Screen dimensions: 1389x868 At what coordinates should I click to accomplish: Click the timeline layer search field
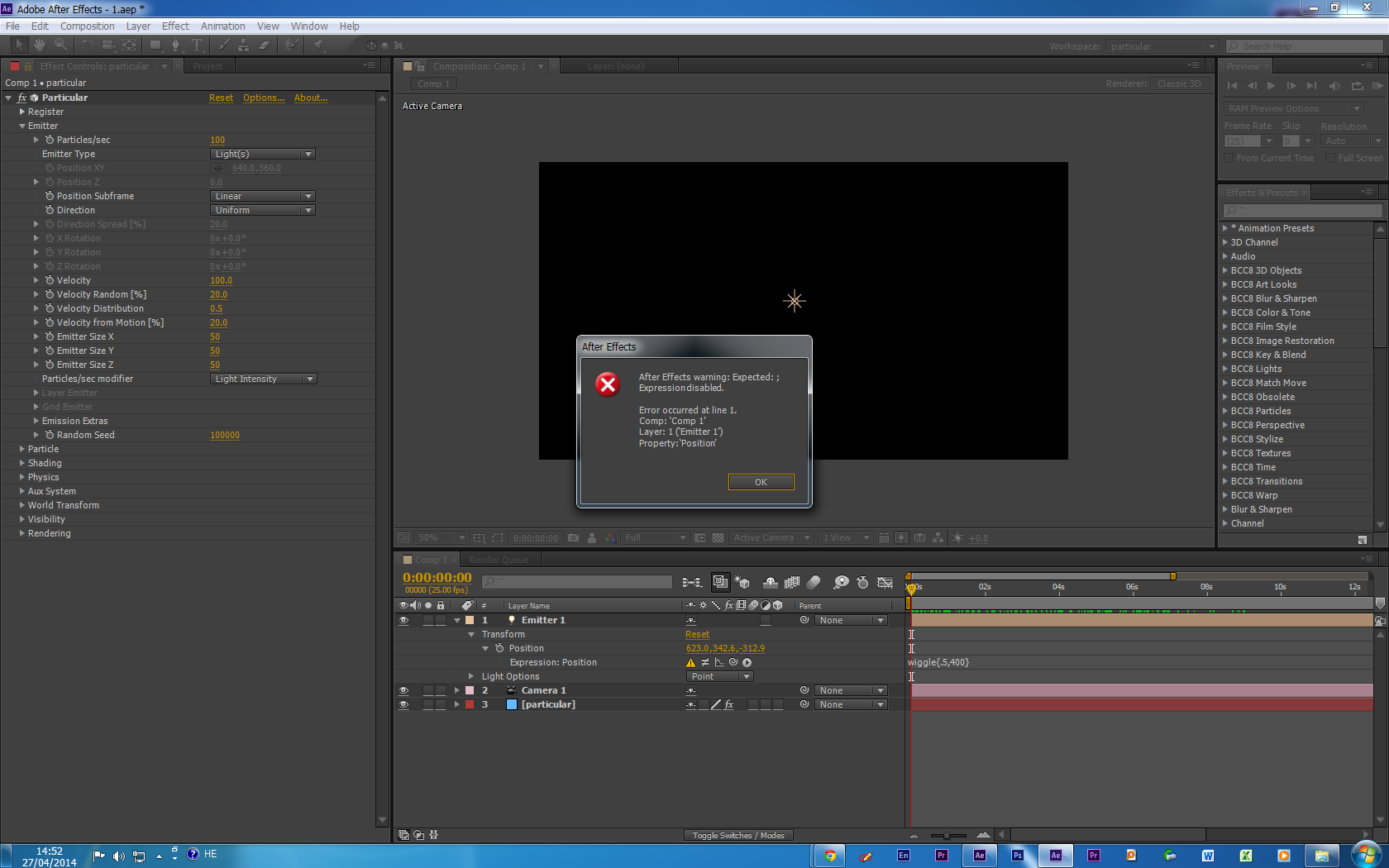point(577,583)
